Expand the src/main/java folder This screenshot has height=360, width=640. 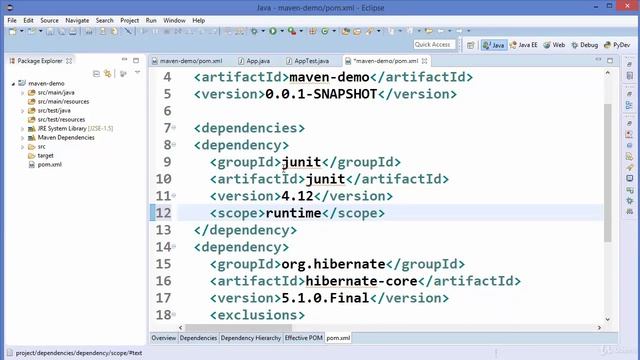pos(22,93)
